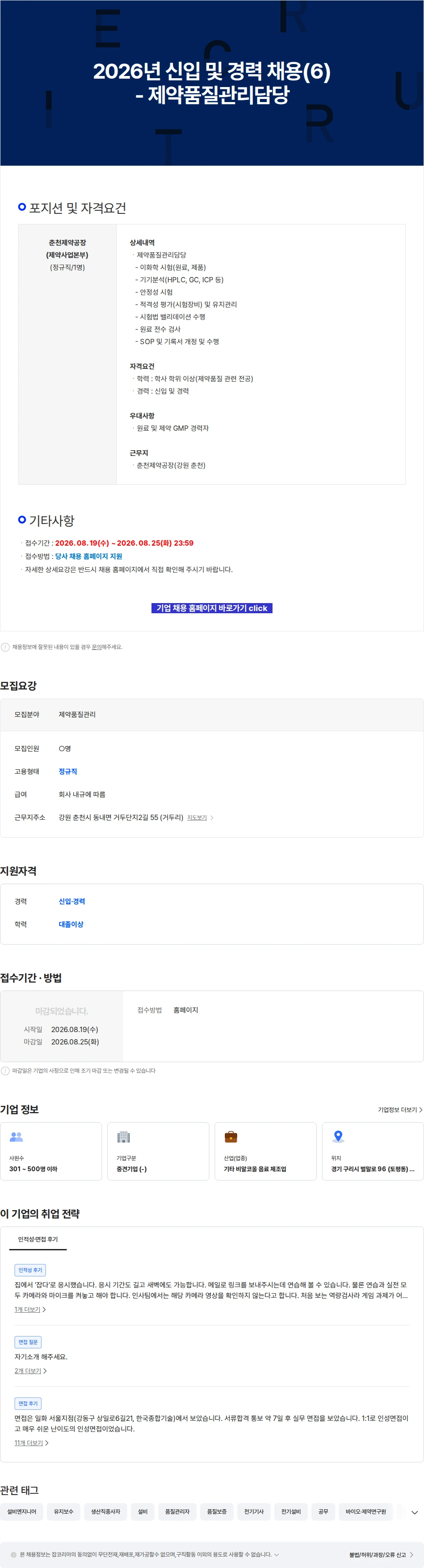Screen dimensions: 424x1568
Task: Click the 강원 춘천시 동내면 거두단지2길 55 address
Action: (x=121, y=817)
